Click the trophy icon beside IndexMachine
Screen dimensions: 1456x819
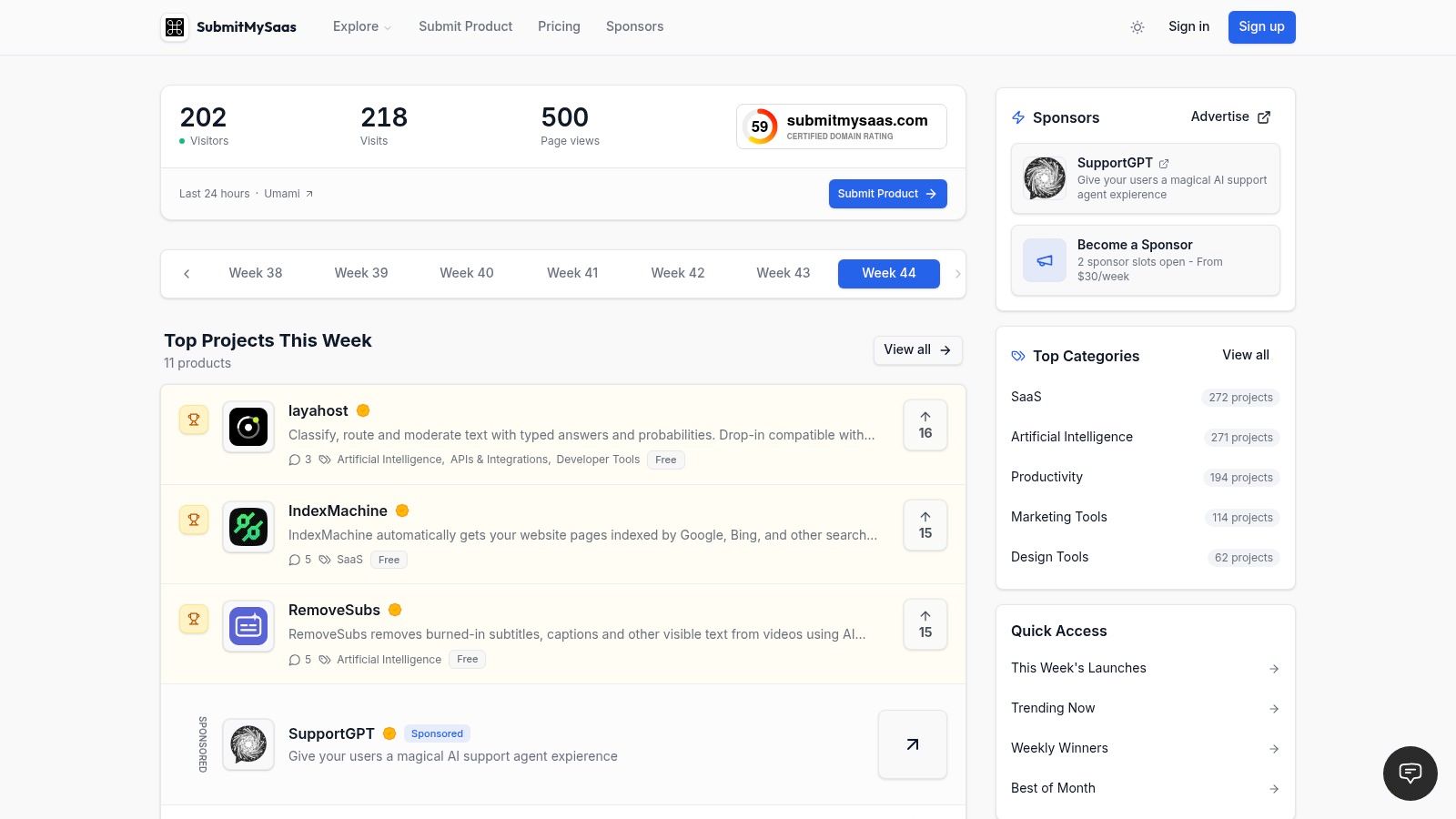pyautogui.click(x=194, y=520)
